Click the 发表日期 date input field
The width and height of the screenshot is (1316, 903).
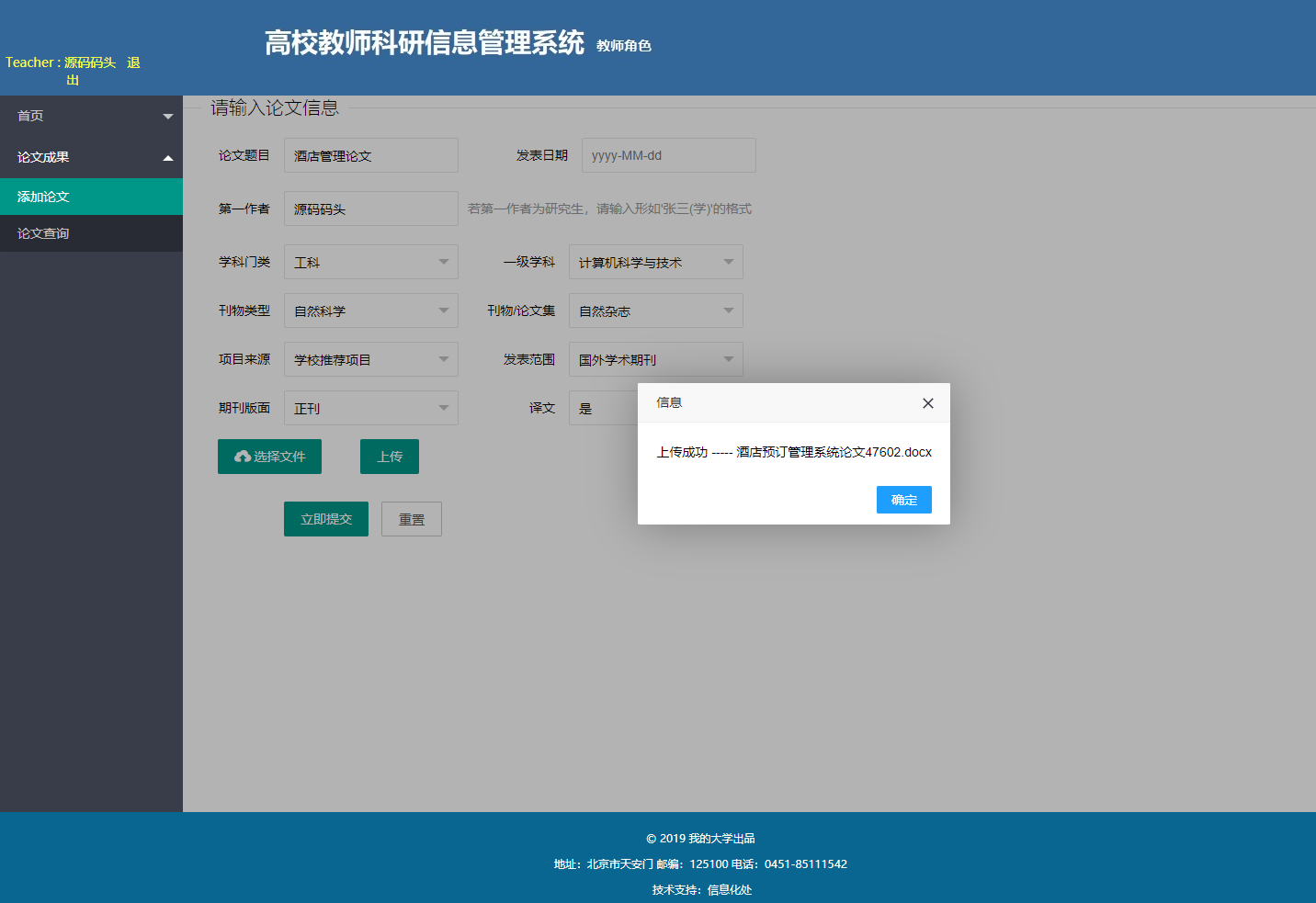pyautogui.click(x=668, y=154)
